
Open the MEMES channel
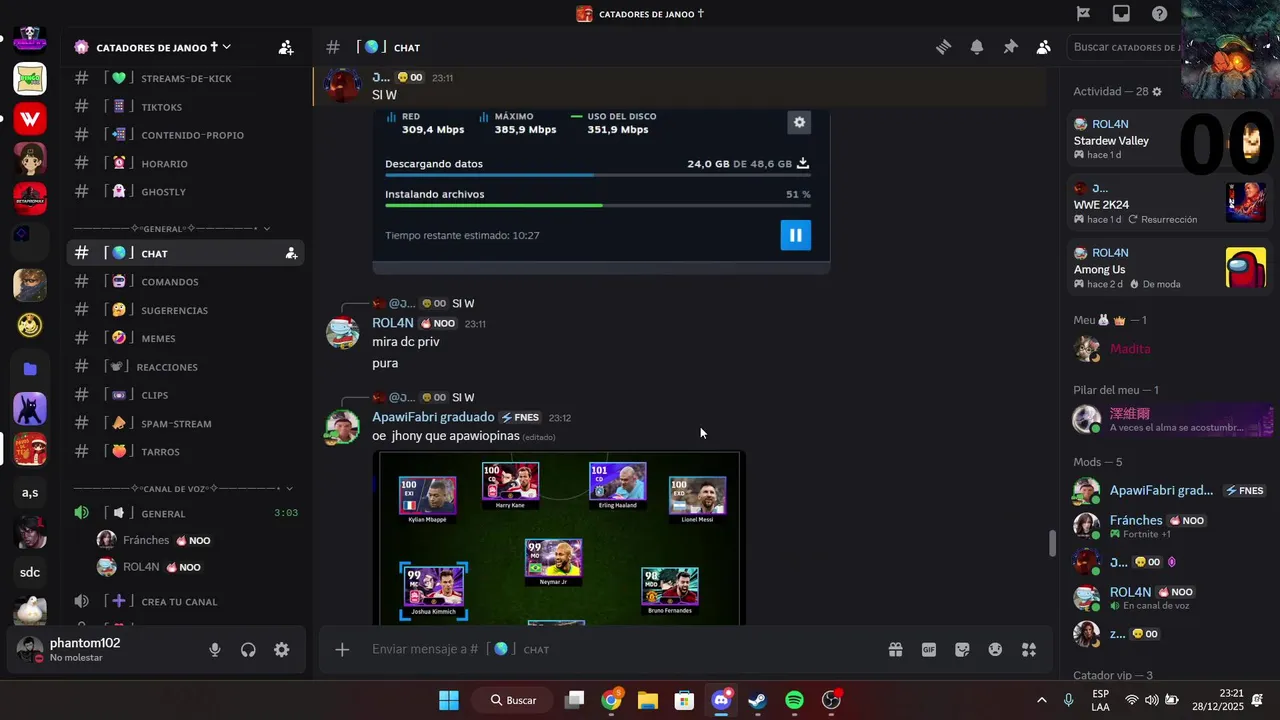tap(186, 338)
